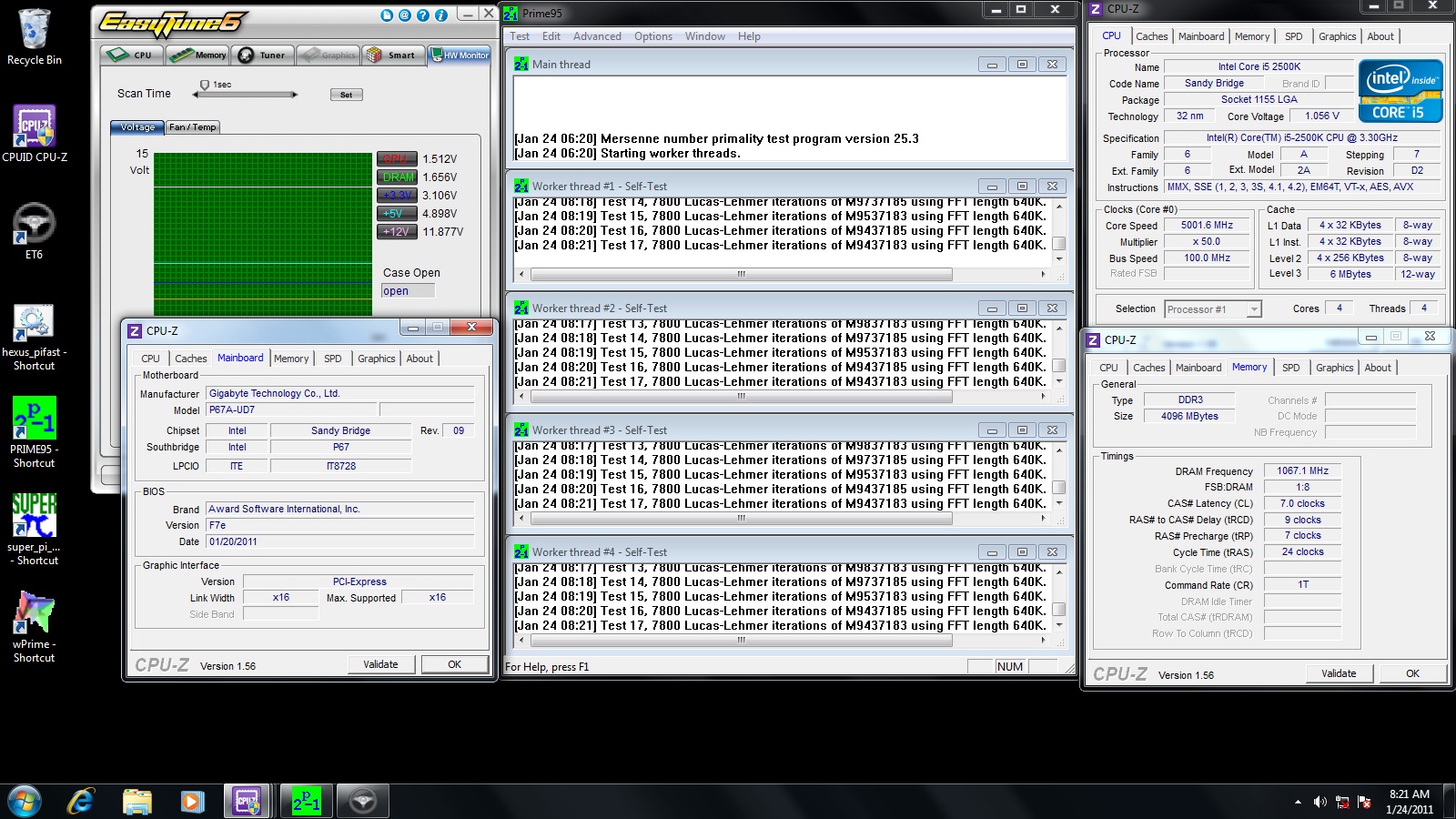Open the Prime95 Window menu
1456x819 pixels.
point(705,36)
